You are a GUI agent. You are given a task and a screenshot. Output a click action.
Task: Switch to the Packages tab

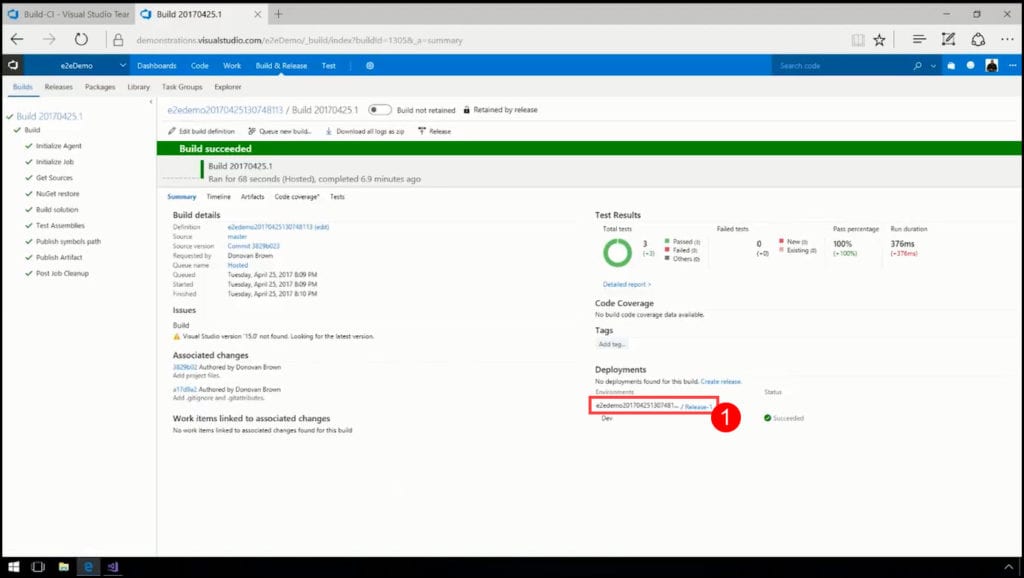pos(100,87)
